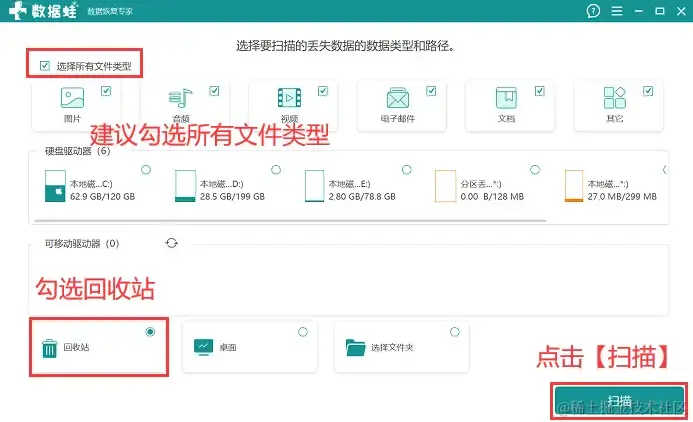Viewport: 693px width, 422px height.
Task: Click the 选择文件夹 folder icon
Action: pos(355,348)
